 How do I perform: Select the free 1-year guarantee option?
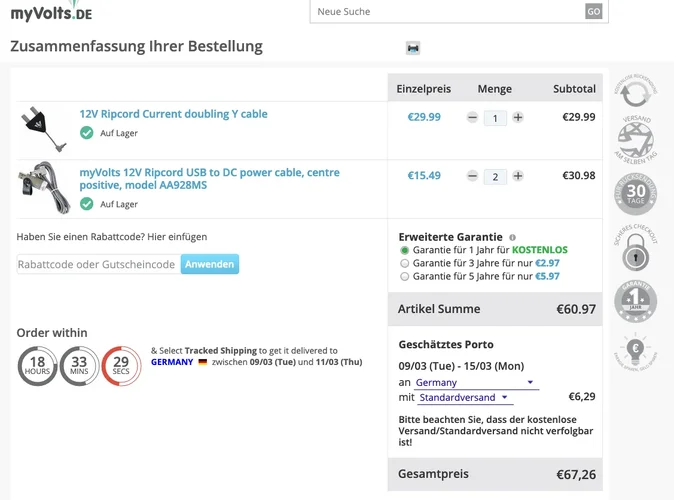point(404,250)
